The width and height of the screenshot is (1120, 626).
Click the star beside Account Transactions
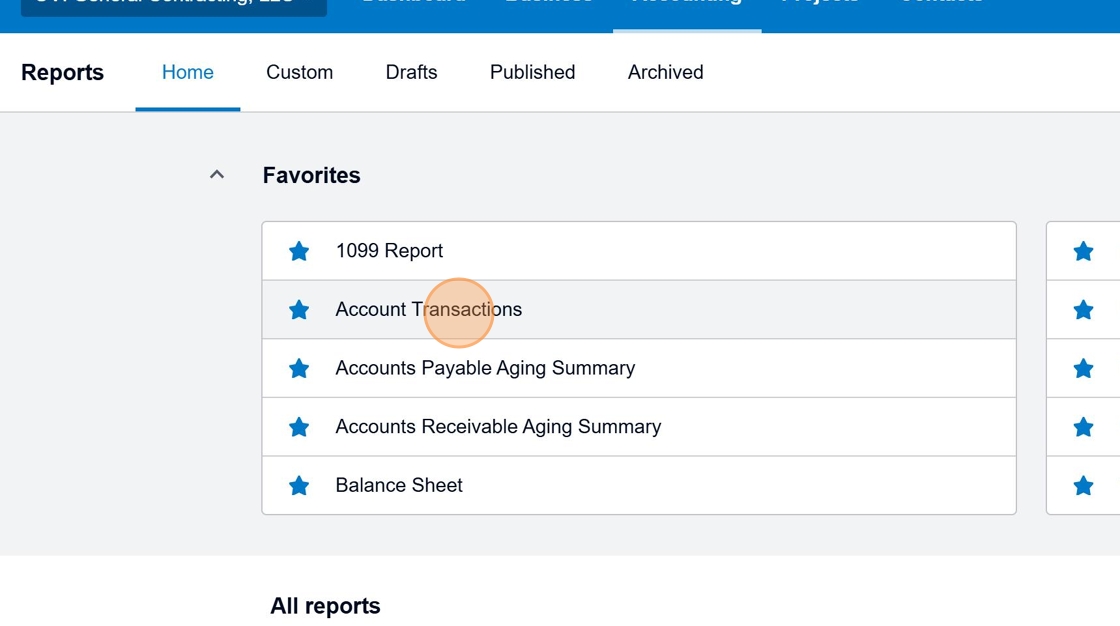point(299,310)
